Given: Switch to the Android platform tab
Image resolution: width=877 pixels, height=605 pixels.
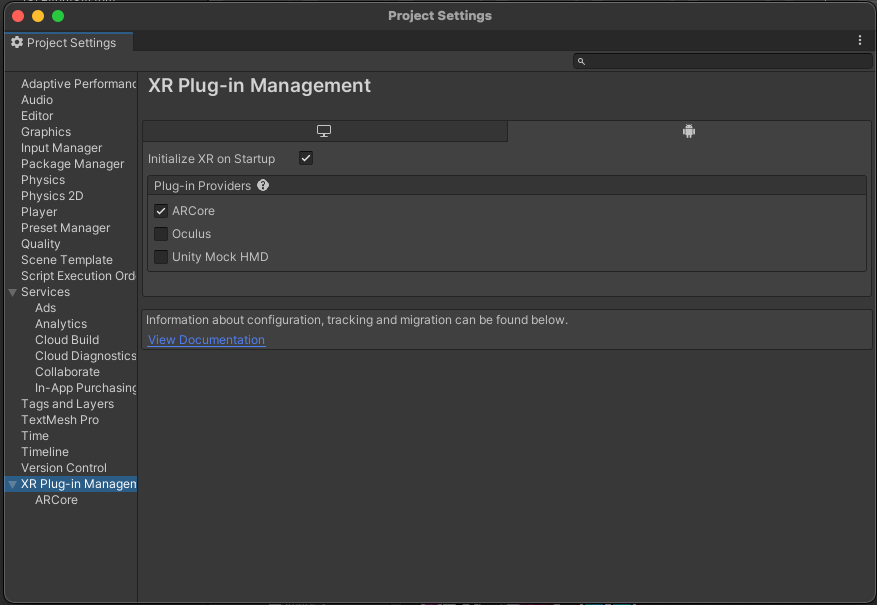Looking at the screenshot, I should [689, 131].
